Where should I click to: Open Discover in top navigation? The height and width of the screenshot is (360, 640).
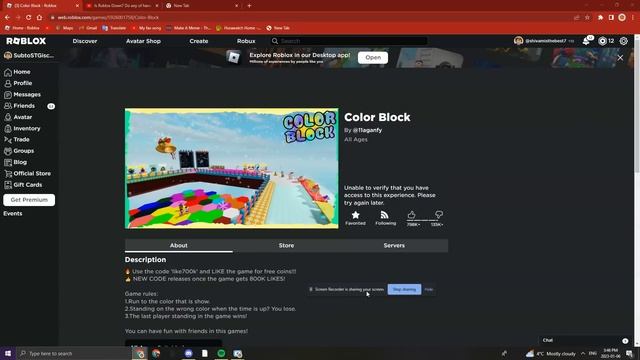[x=85, y=41]
